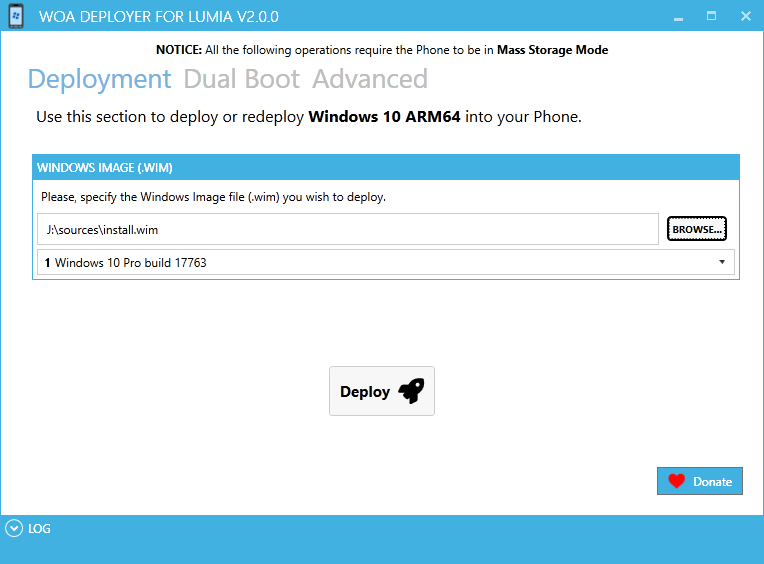The height and width of the screenshot is (564, 764).
Task: Open the Advanced tab
Action: pyautogui.click(x=370, y=79)
